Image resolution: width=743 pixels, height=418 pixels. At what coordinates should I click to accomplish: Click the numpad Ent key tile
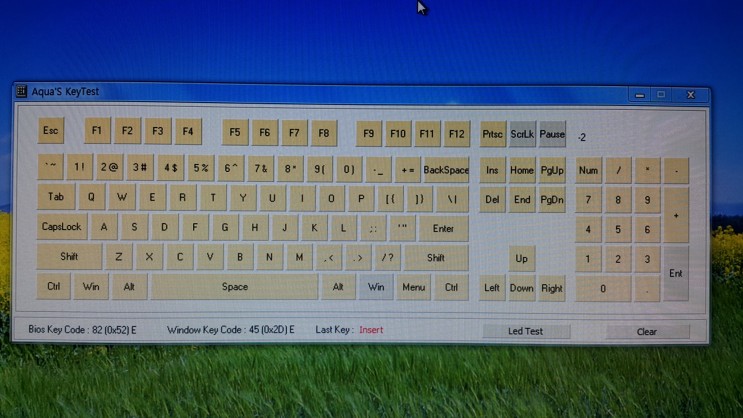tap(676, 273)
